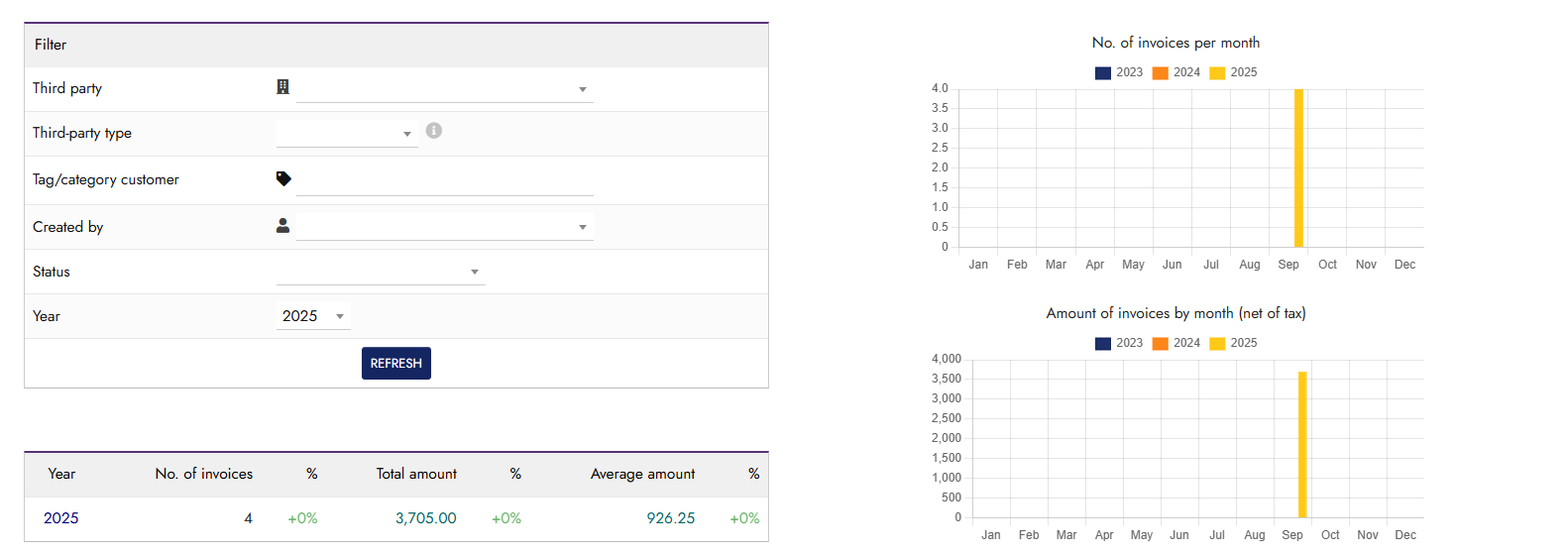Click the Third party building icon
This screenshot has height=554, width=1568.
click(282, 87)
